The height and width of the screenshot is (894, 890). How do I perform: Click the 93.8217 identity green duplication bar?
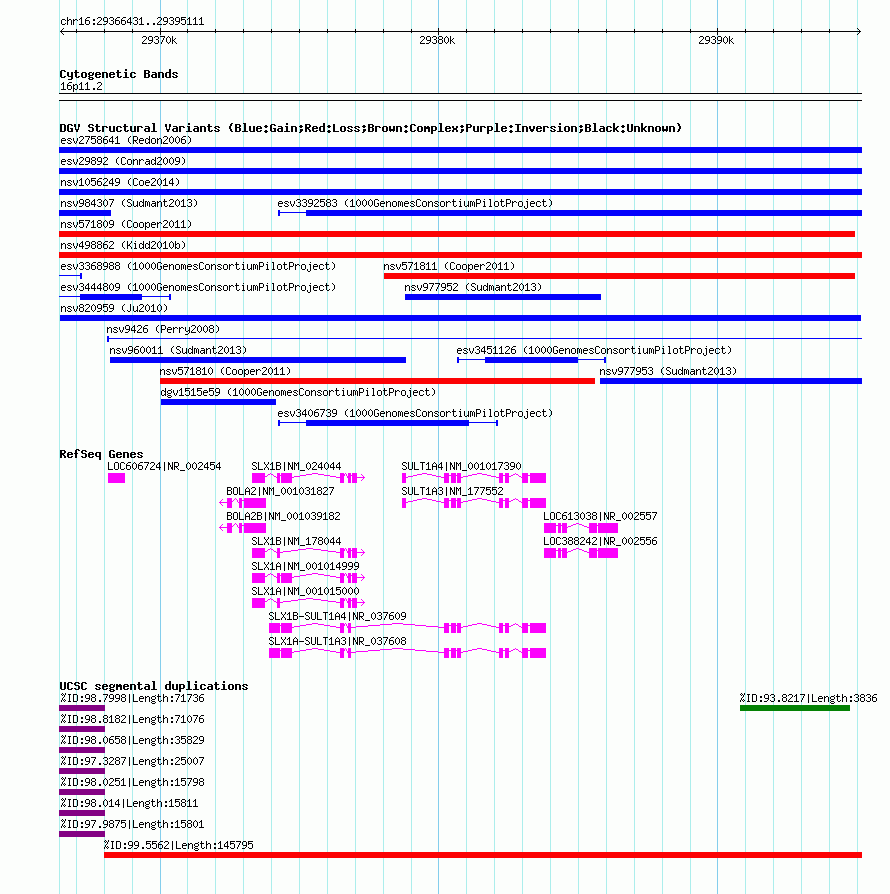pos(795,709)
